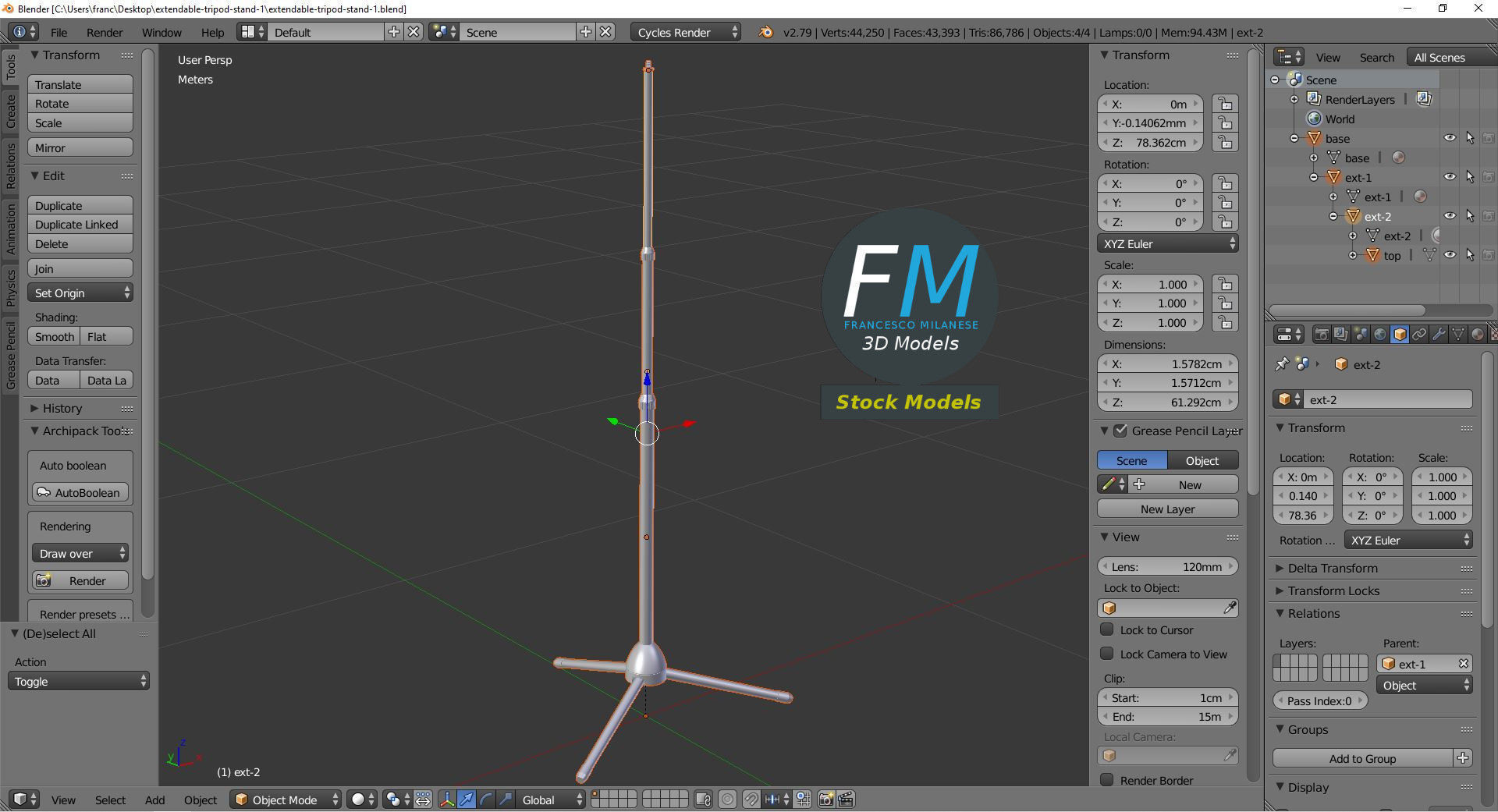Click the Translate button
The width and height of the screenshot is (1498, 812).
pos(80,84)
